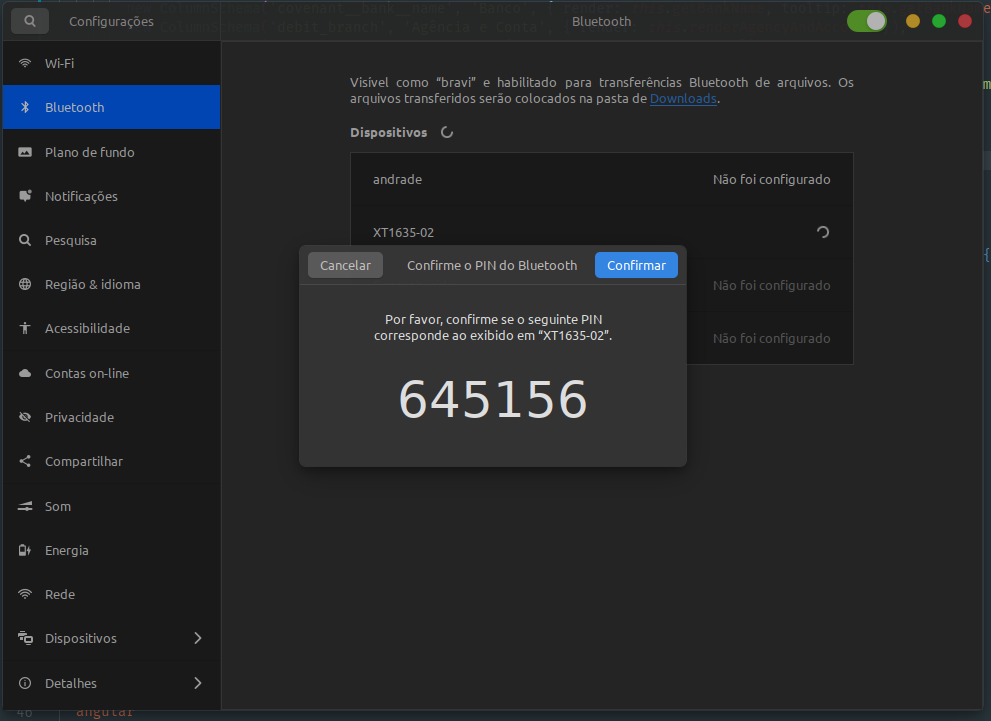
Task: Click the Som sliders icon
Action: click(25, 506)
